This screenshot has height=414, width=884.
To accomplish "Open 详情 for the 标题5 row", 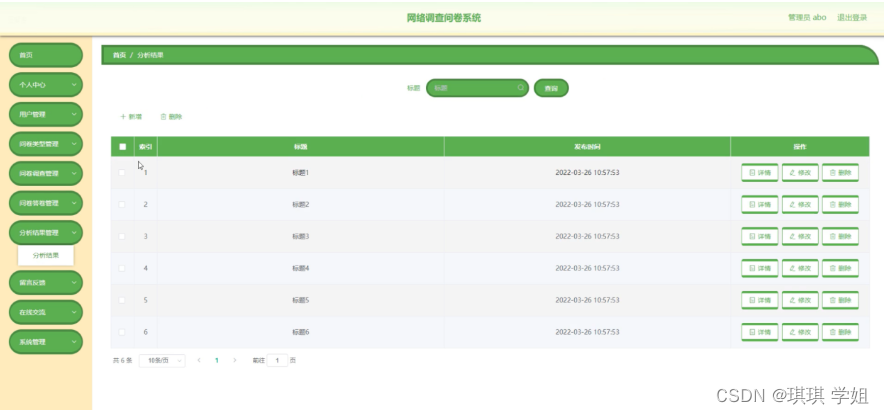I will point(759,300).
